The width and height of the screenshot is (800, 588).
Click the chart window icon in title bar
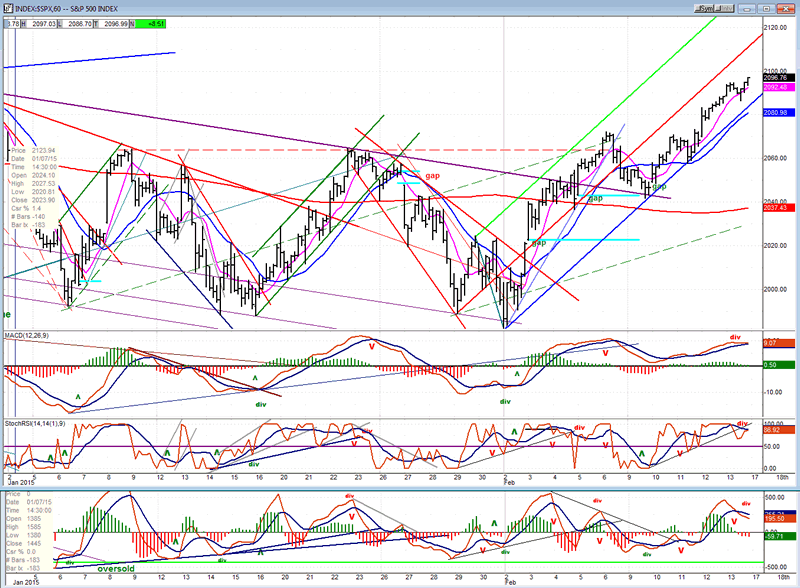pyautogui.click(x=6, y=5)
